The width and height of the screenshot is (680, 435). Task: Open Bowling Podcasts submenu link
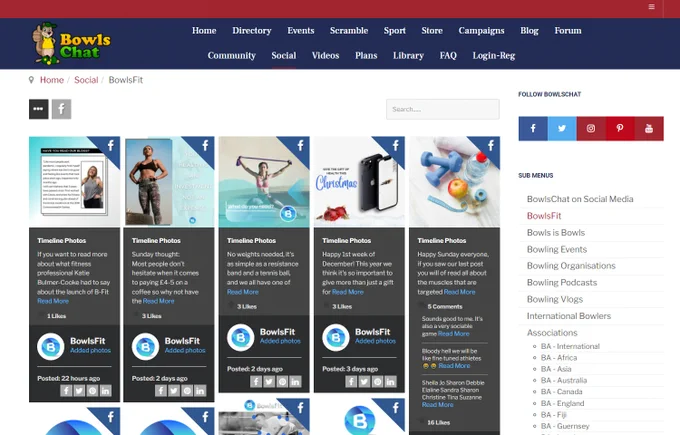(x=562, y=282)
